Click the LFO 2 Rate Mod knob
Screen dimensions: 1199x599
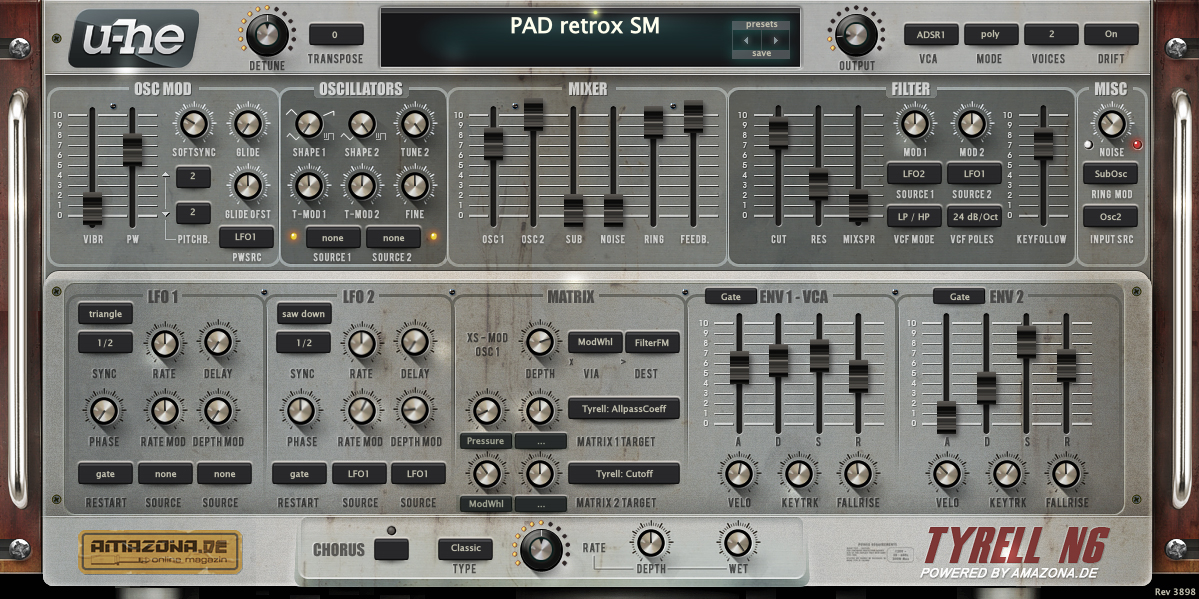pos(361,410)
